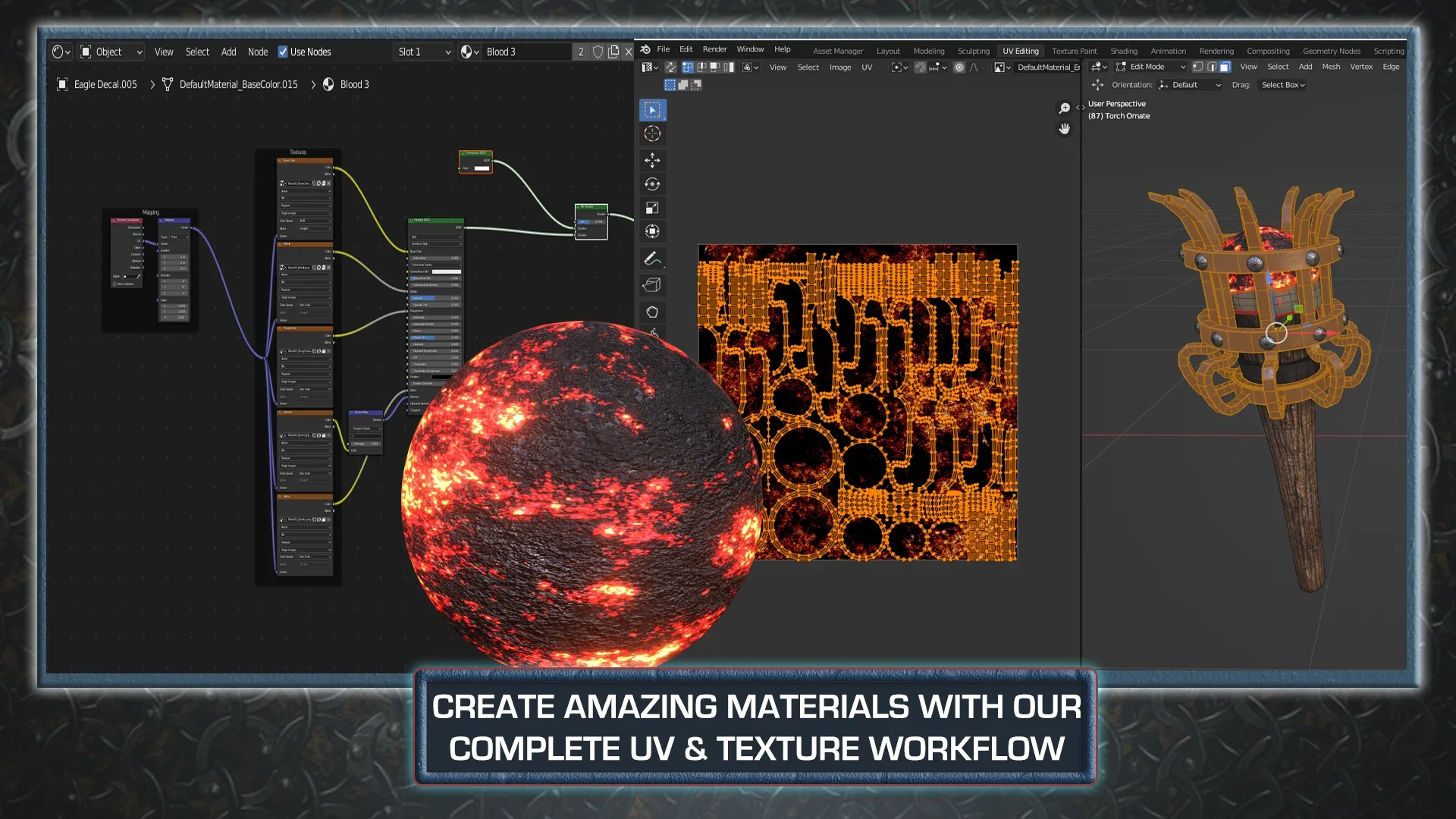
Task: Click Eagle Decal.005 in the breadcrumb path
Action: pos(105,84)
